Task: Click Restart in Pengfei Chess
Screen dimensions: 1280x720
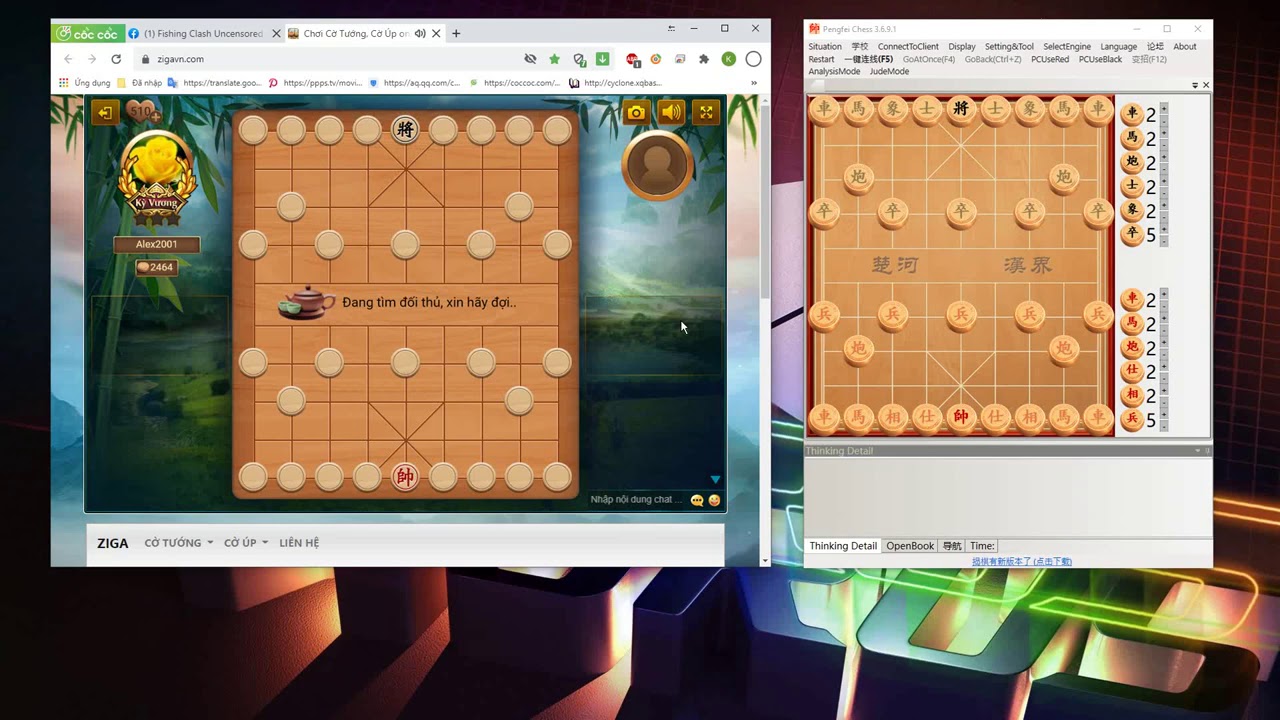Action: [821, 59]
